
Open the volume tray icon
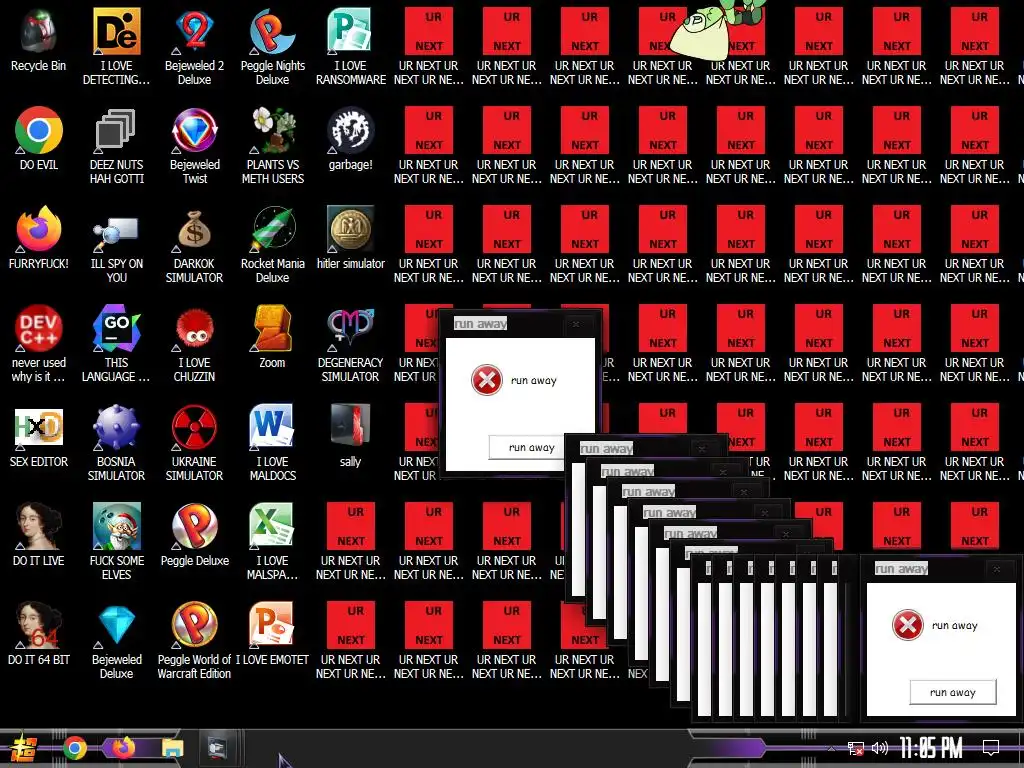point(880,748)
